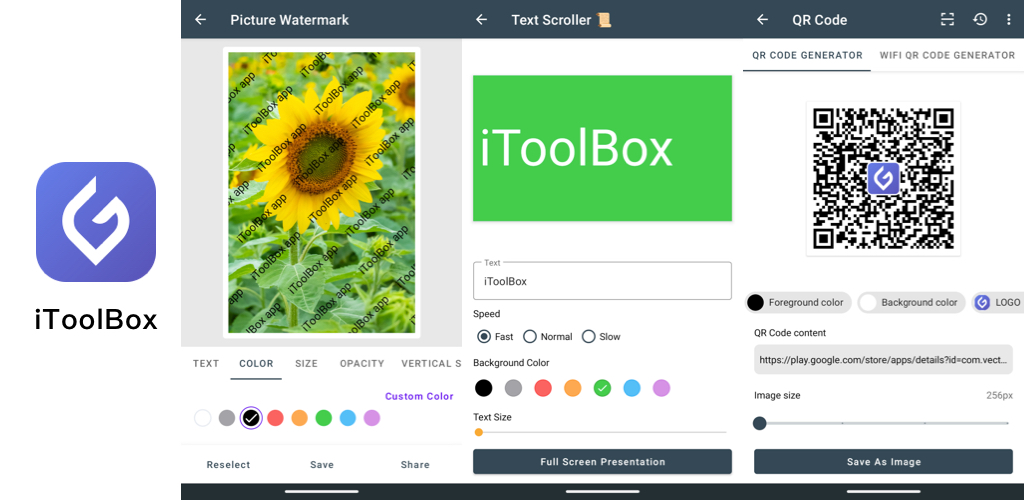Select WIFI QR CODE GENERATOR tab
1024x500 pixels.
(x=947, y=55)
